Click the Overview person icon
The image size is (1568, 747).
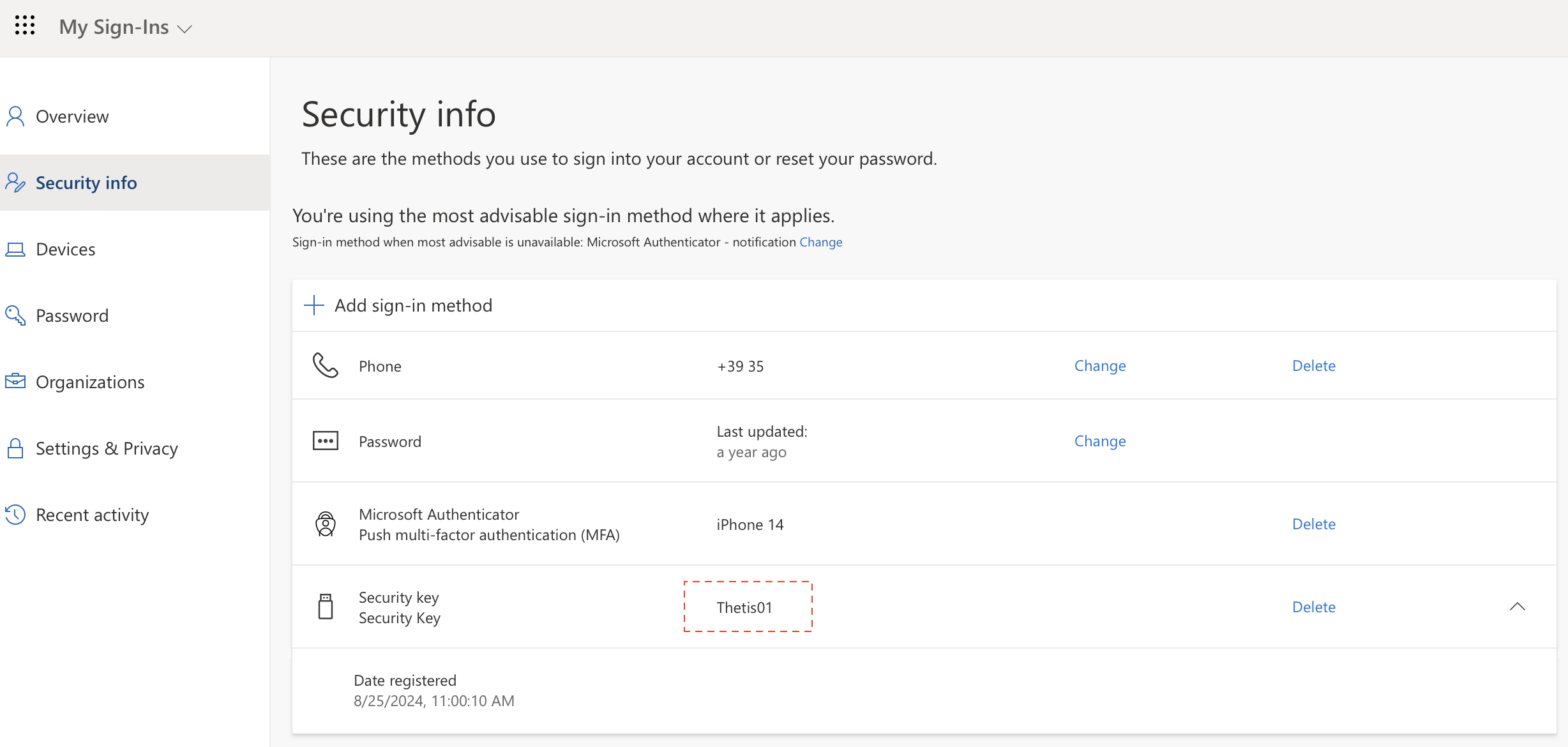tap(15, 117)
